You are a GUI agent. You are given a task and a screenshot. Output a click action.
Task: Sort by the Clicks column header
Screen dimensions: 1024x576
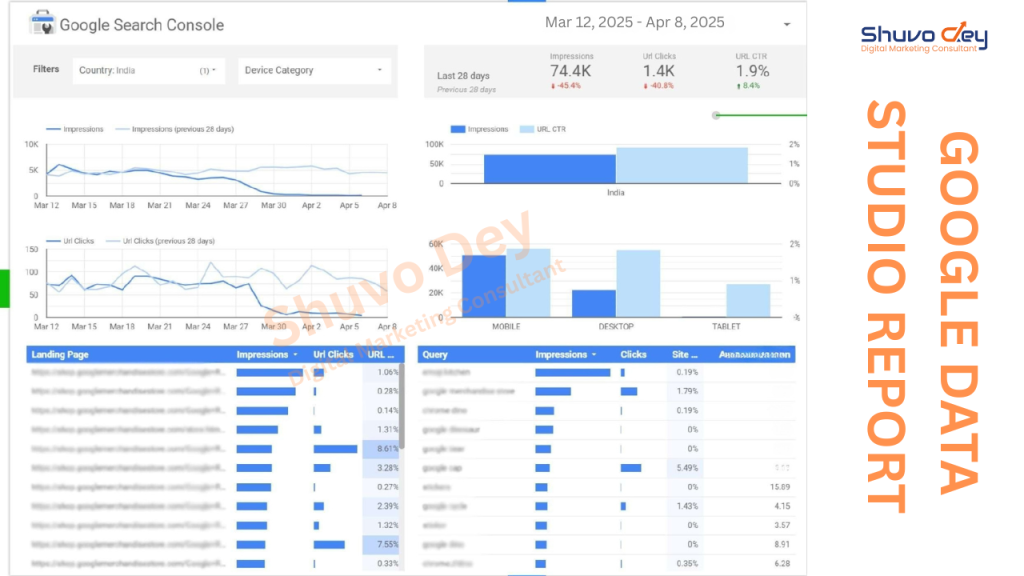click(x=633, y=355)
